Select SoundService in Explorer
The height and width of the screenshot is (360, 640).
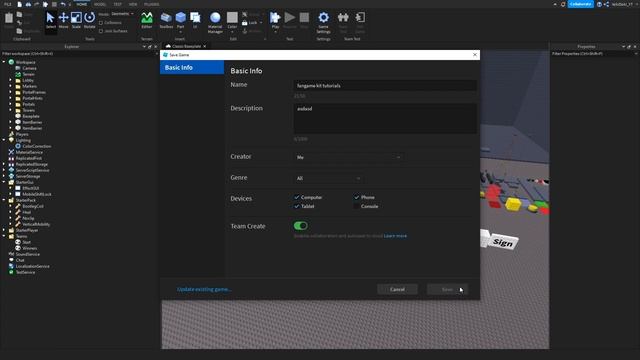click(x=24, y=254)
